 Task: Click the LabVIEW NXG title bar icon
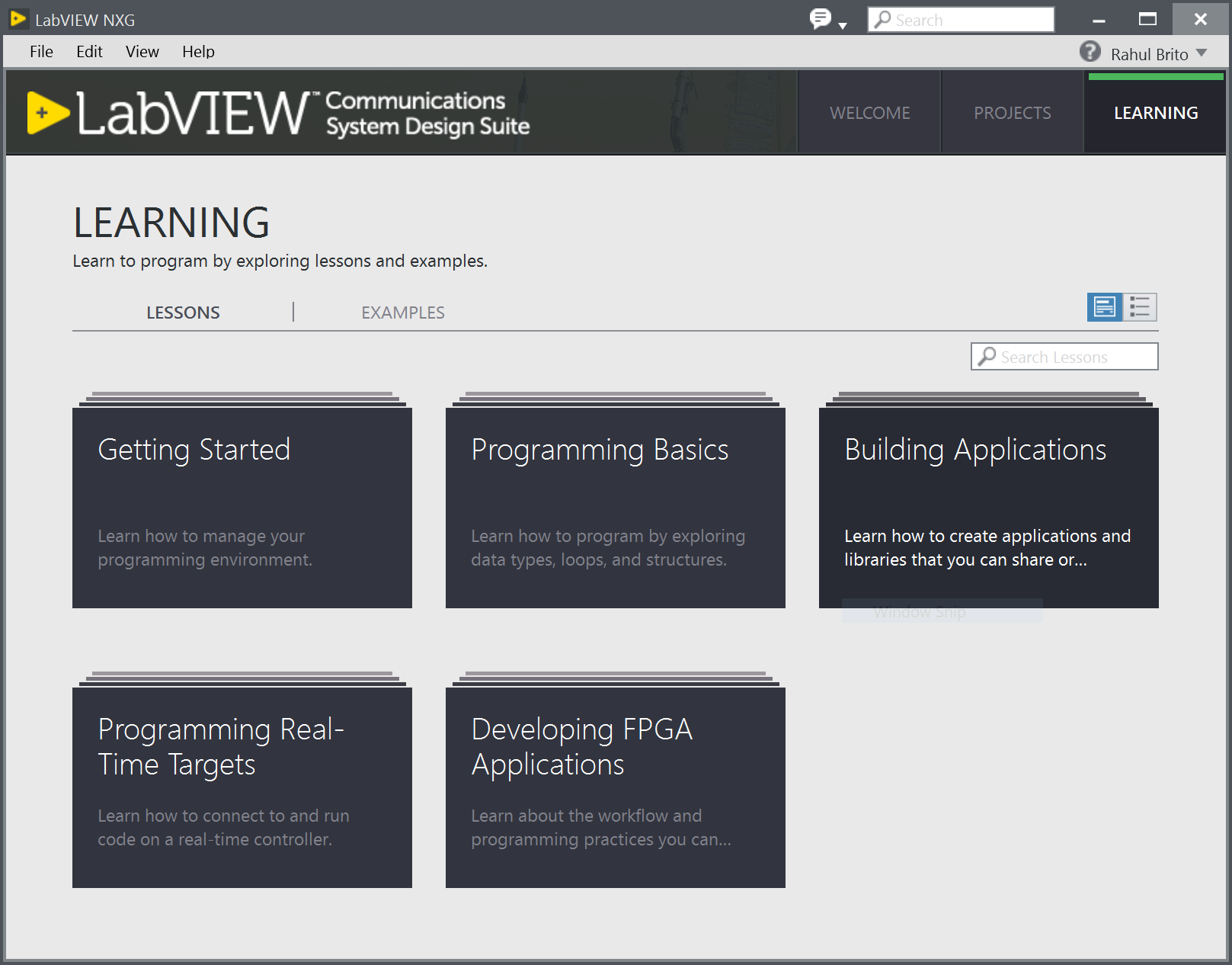point(18,19)
